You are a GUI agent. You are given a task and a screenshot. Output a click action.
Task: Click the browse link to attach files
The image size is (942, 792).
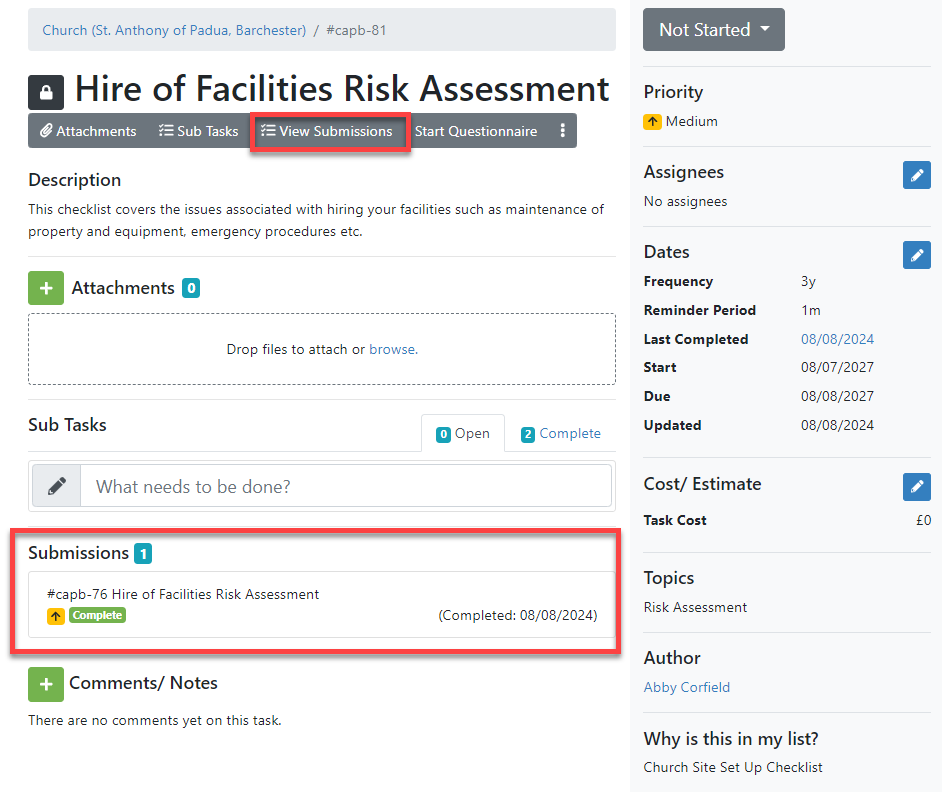tap(392, 350)
